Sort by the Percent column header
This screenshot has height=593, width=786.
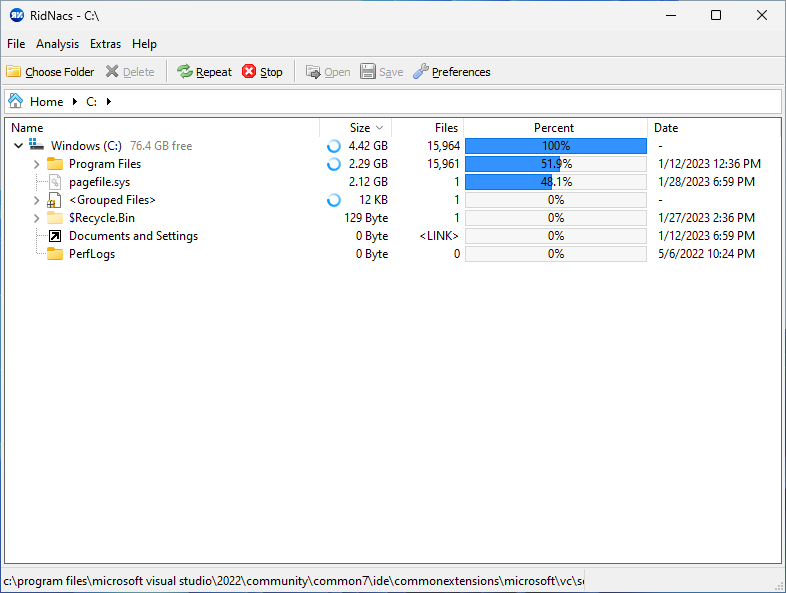point(554,128)
